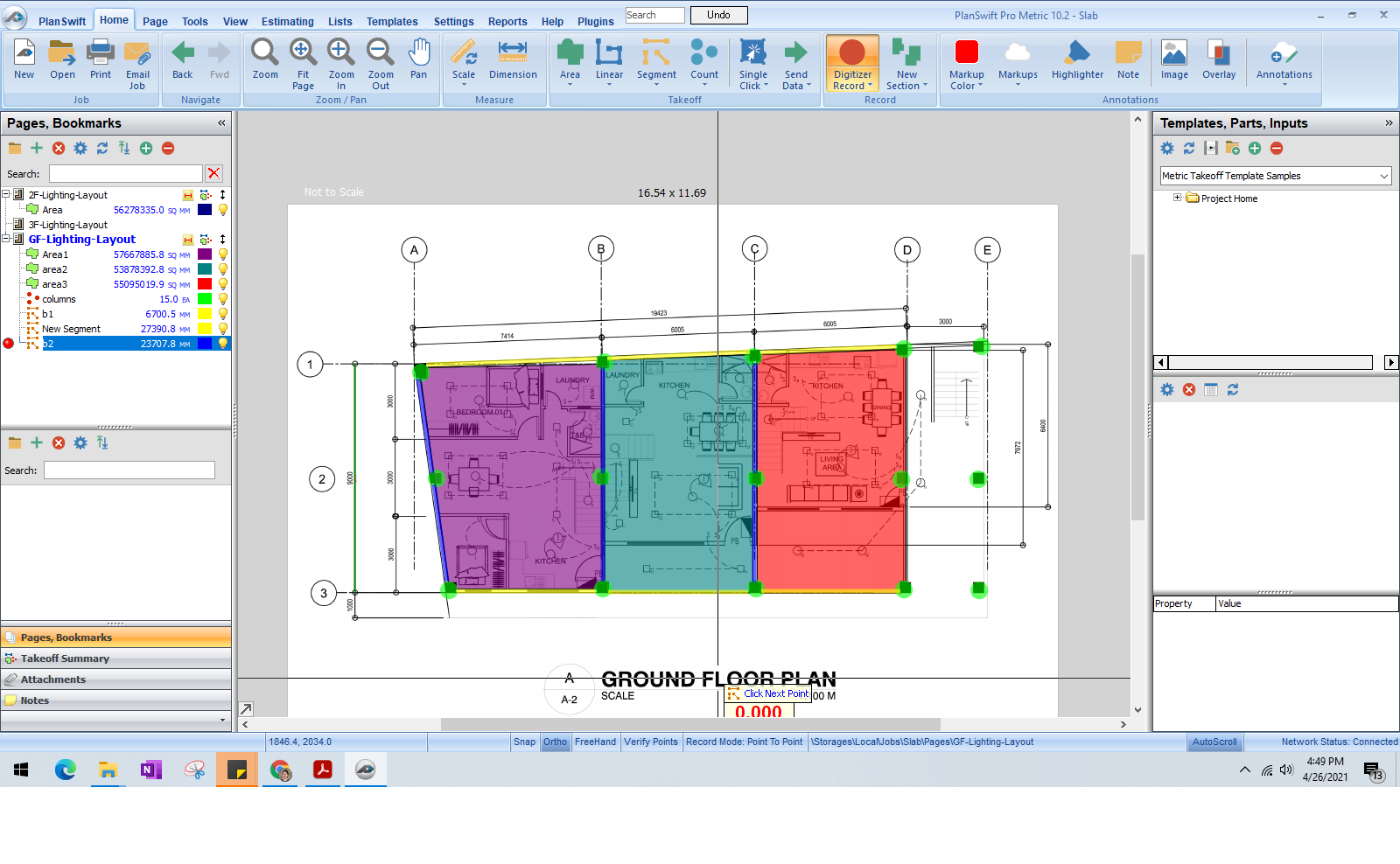
Task: Enable FreeHand mode in the status bar
Action: pyautogui.click(x=595, y=742)
